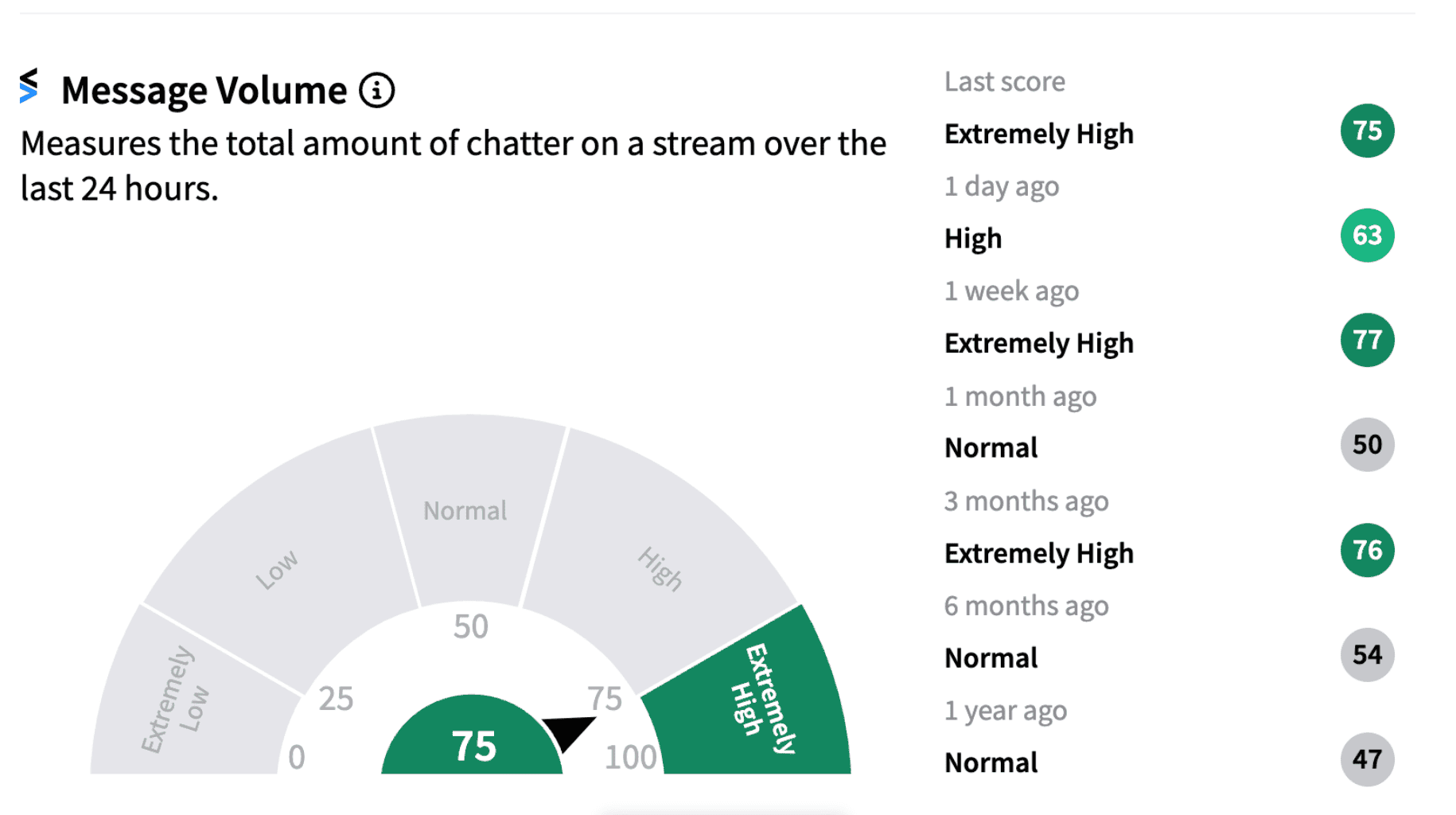Click the 'Last score' label
Image resolution: width=1456 pixels, height=815 pixels.
point(1004,82)
